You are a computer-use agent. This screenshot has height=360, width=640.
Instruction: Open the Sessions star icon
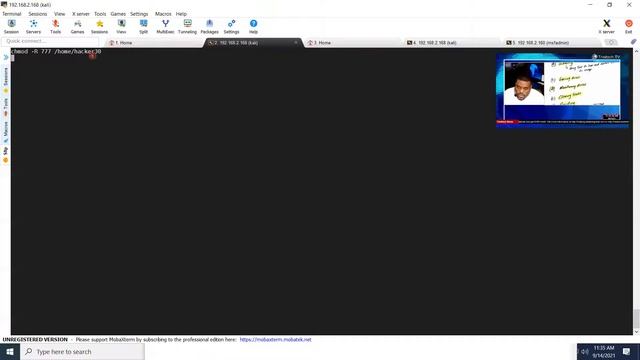pyautogui.click(x=99, y=26)
